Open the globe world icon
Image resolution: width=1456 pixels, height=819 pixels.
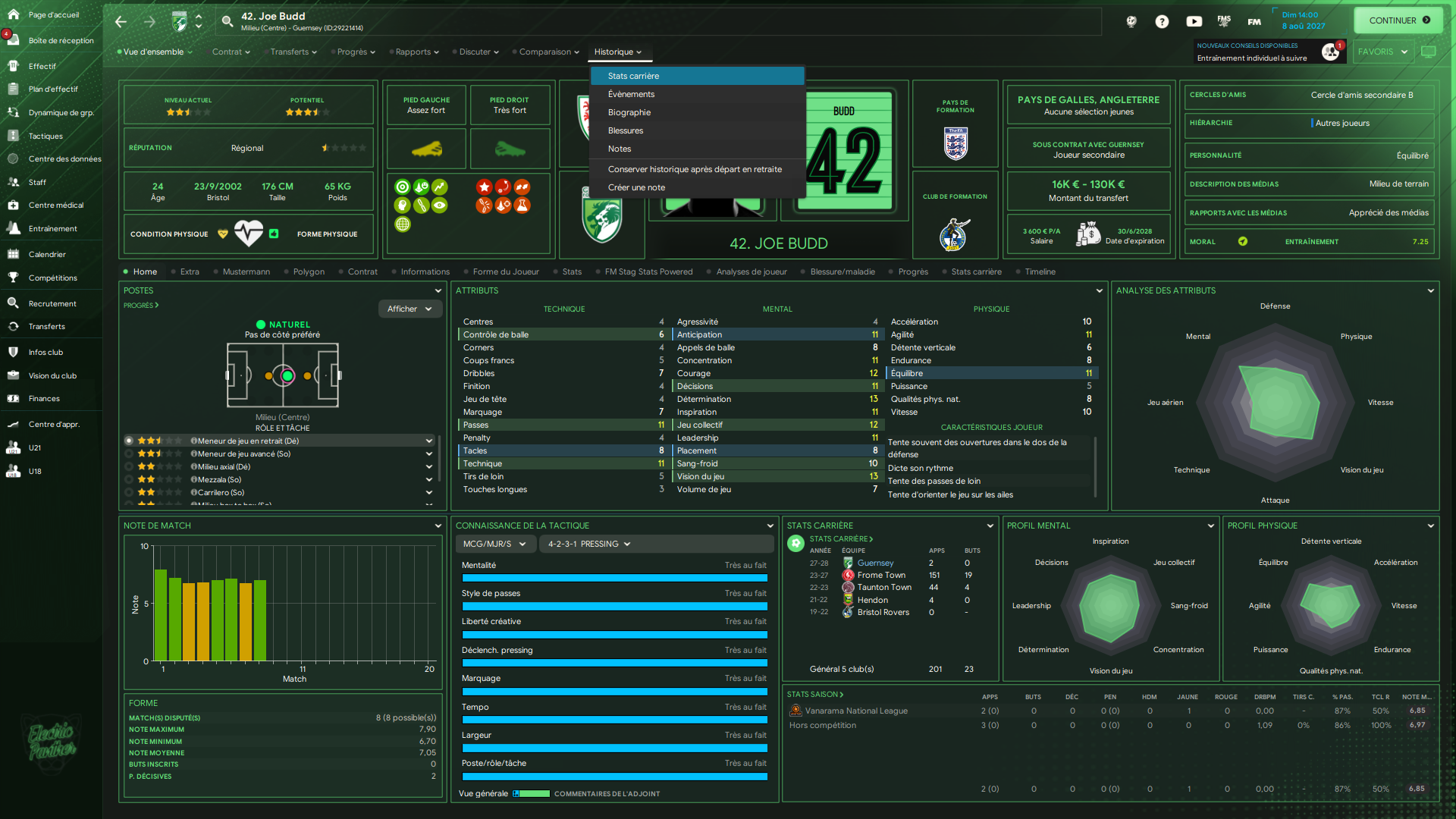point(1131,21)
